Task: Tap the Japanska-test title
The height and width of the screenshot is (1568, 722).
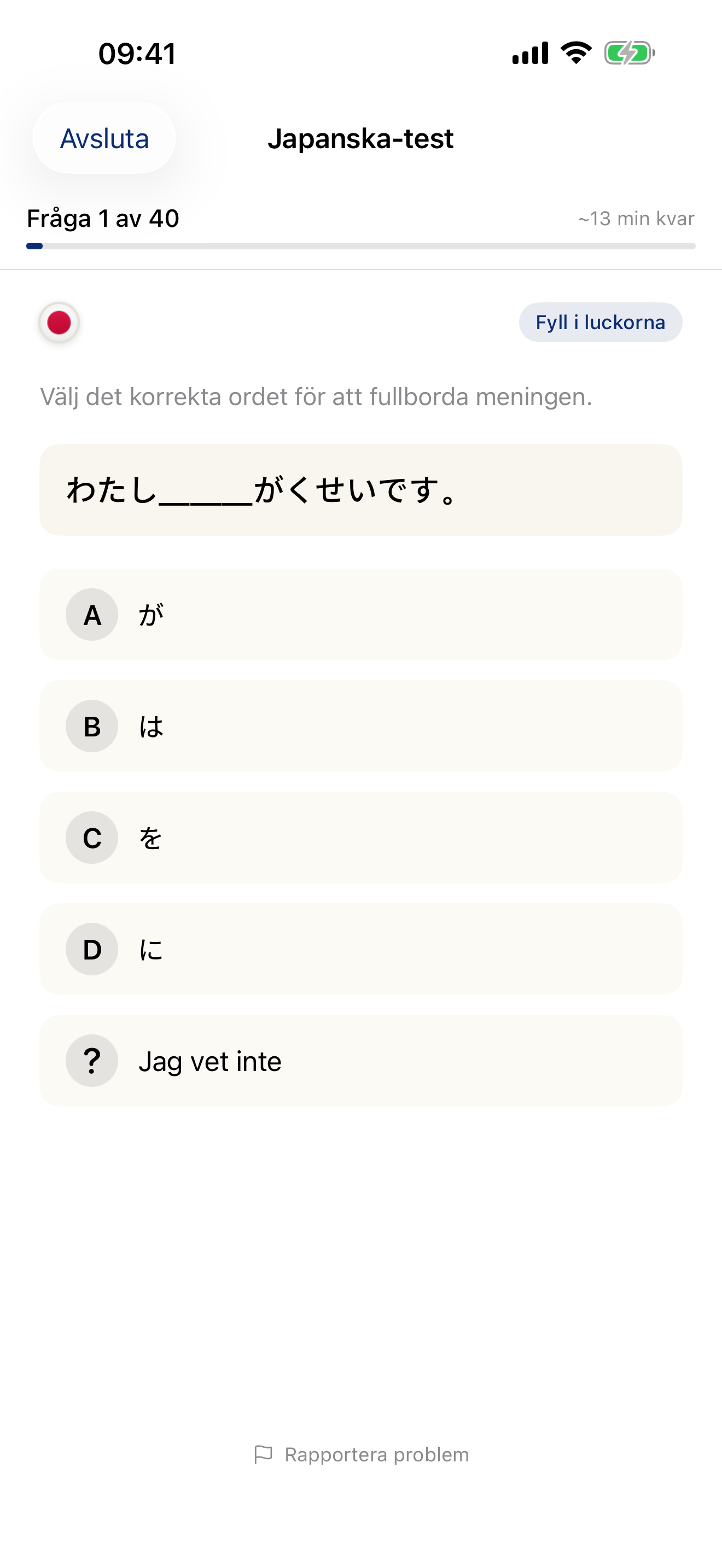Action: click(x=361, y=138)
